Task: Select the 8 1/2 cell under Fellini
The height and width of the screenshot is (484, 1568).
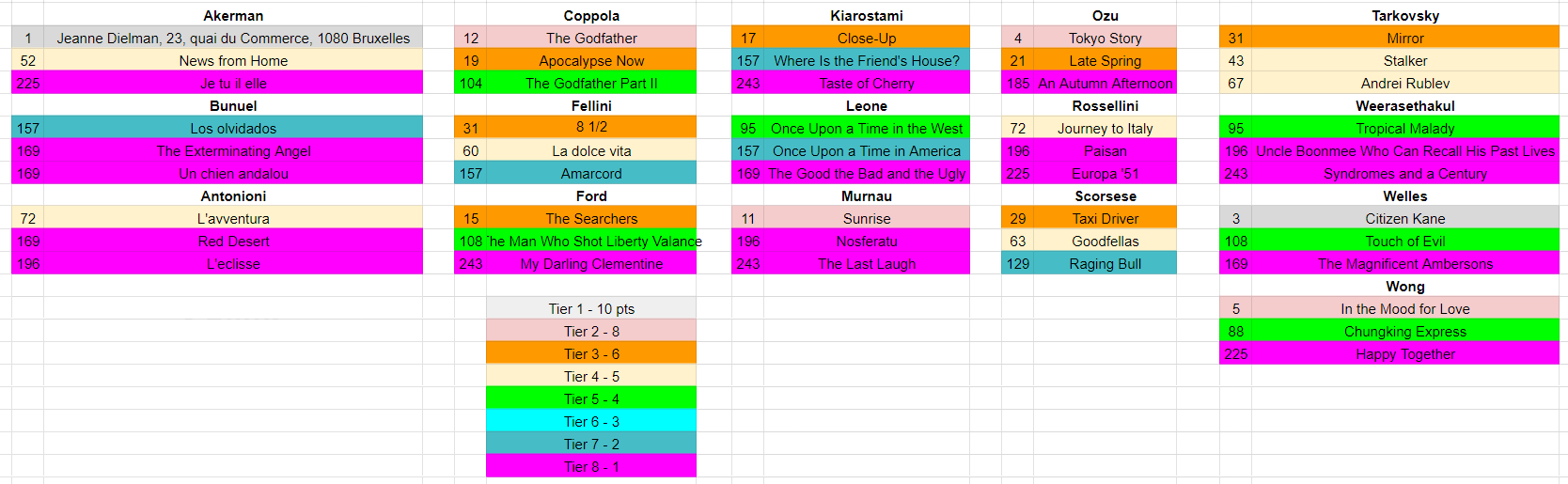Action: (591, 128)
